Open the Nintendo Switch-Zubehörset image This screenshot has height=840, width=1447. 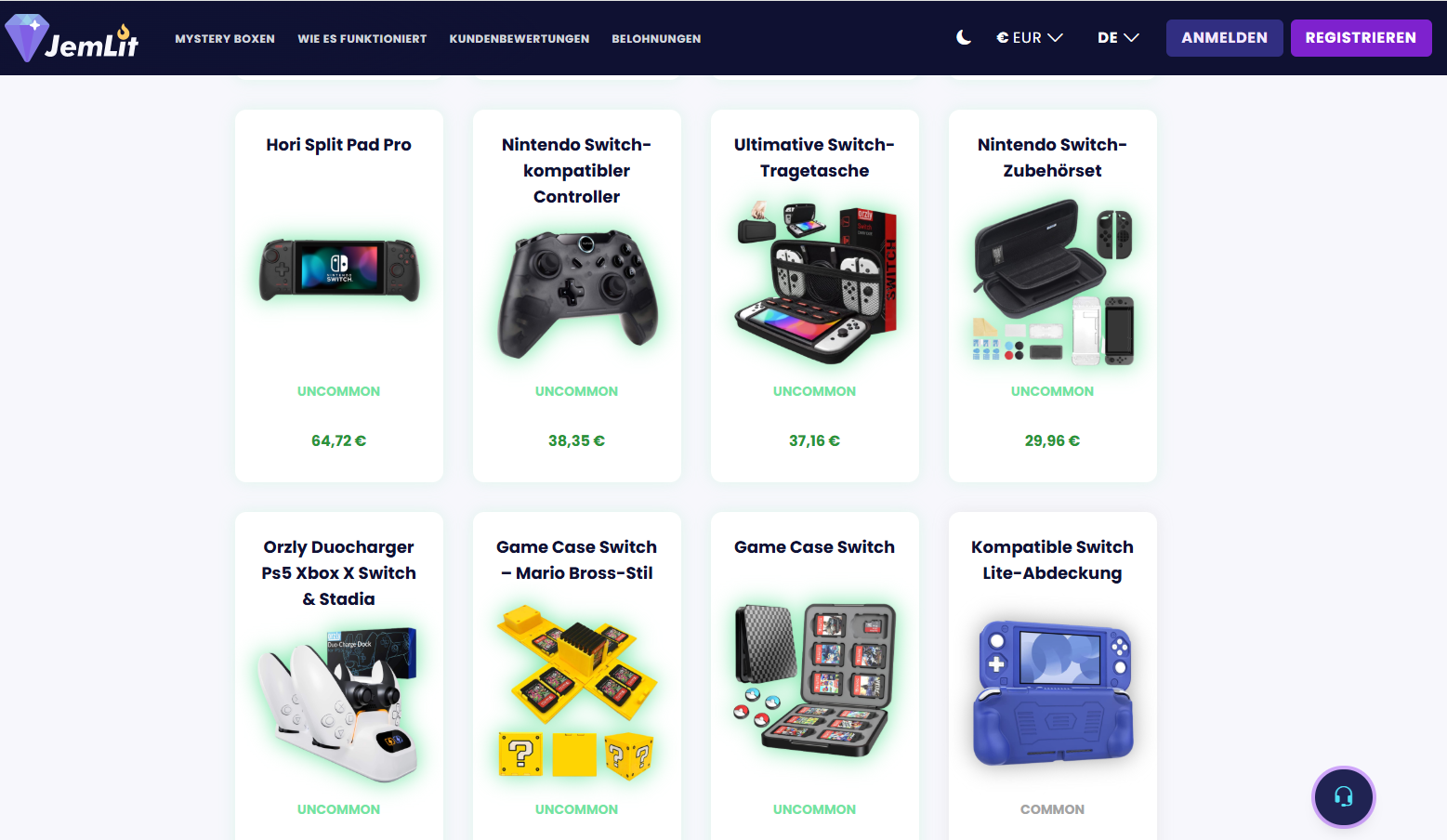click(1053, 282)
